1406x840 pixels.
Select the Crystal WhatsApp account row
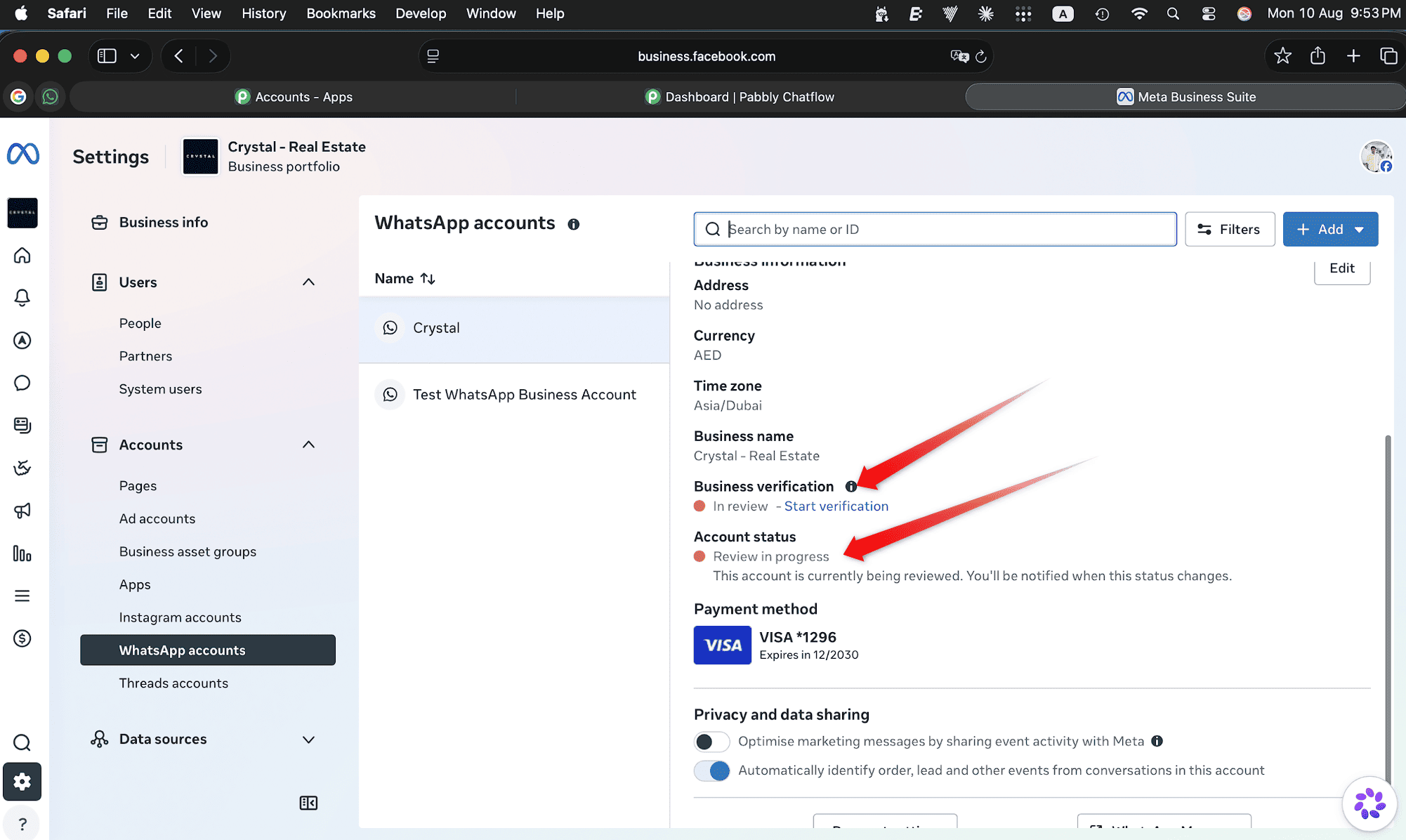click(x=514, y=328)
